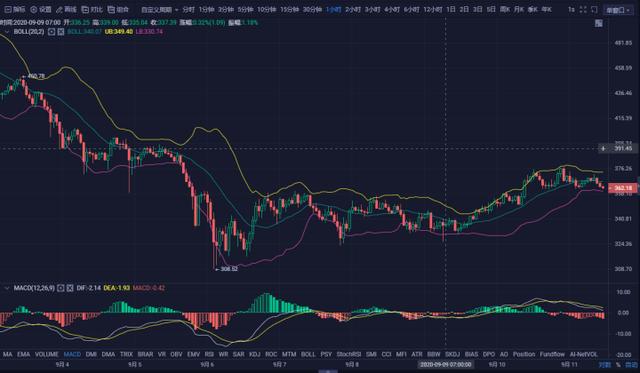The width and height of the screenshot is (640, 373).
Task: Open the window layout dropdown at top right
Action: click(618, 10)
